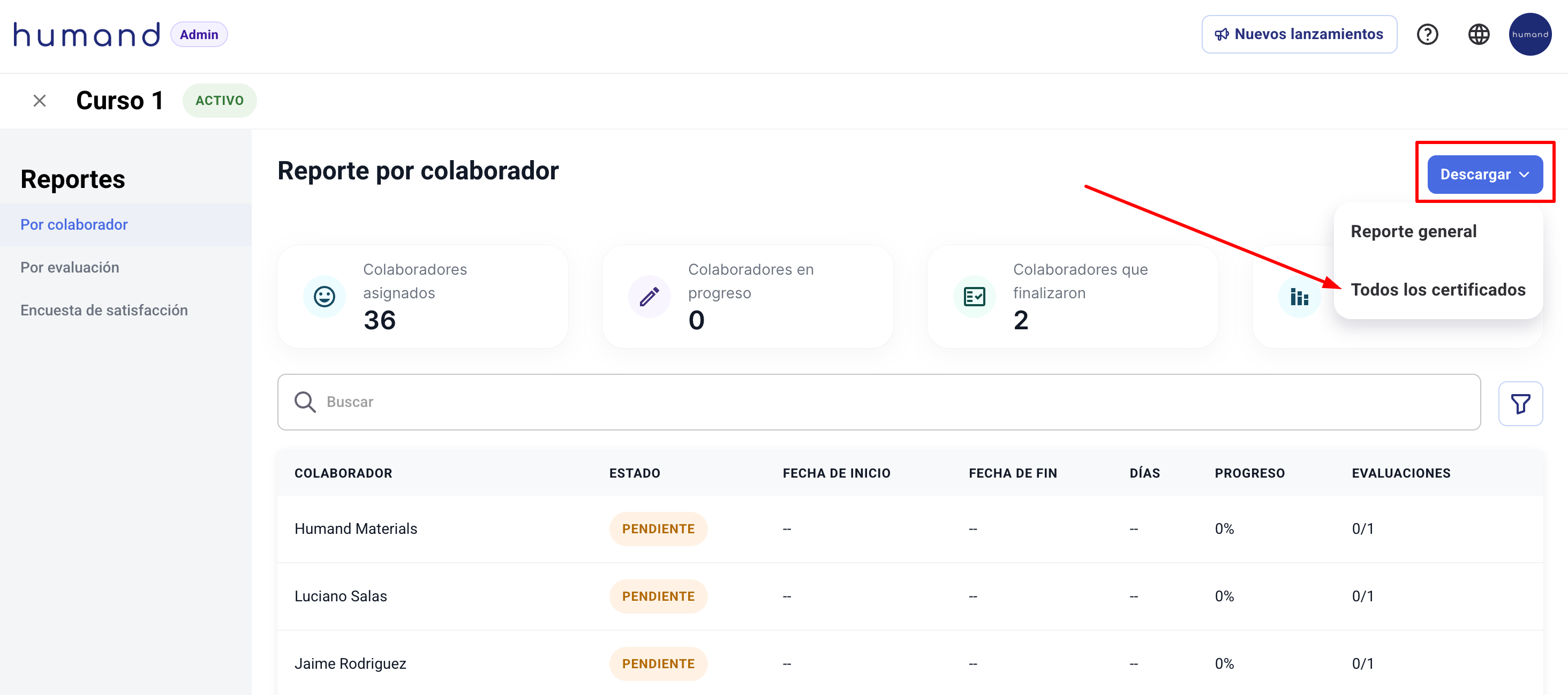Open the Encuesta de satisfacción report

click(x=104, y=311)
